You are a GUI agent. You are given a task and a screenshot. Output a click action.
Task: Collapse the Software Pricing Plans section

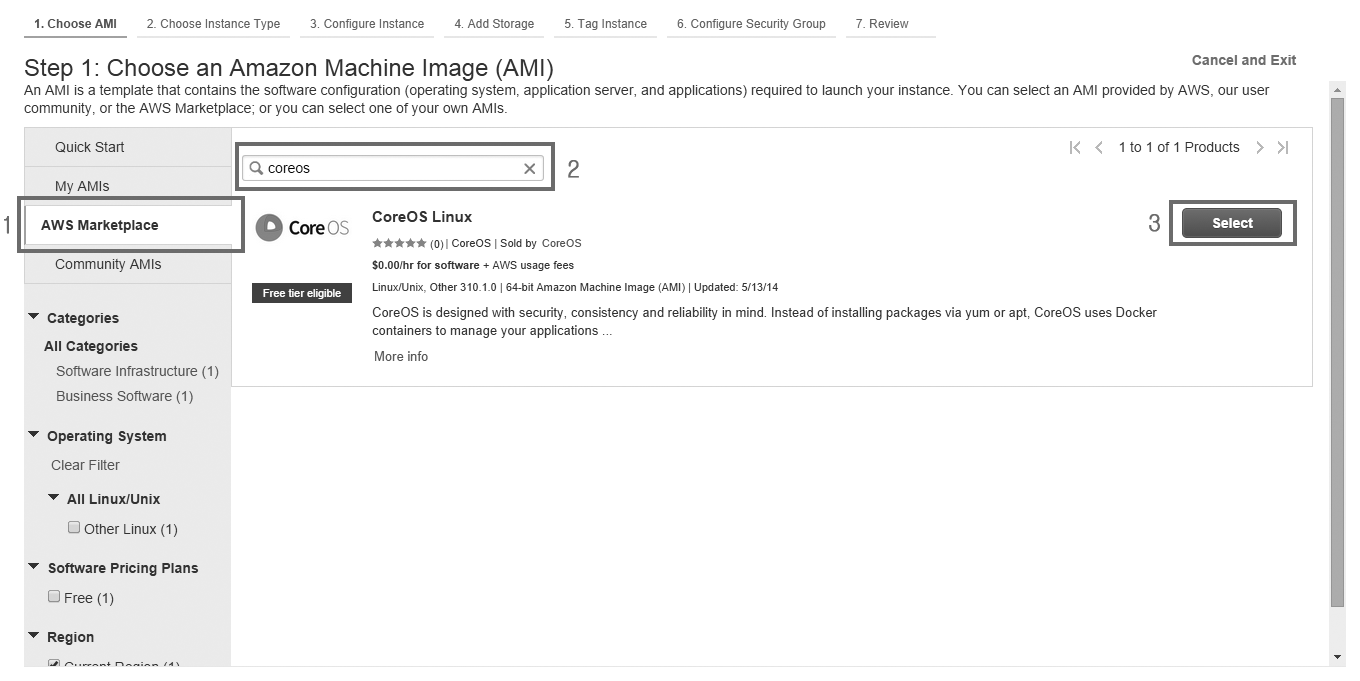coord(34,567)
